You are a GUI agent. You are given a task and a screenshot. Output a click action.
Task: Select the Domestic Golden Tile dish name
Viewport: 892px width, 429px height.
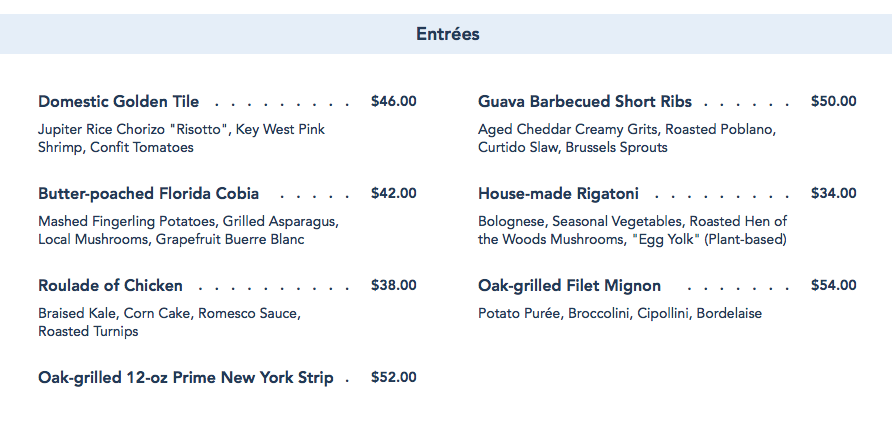click(x=118, y=102)
